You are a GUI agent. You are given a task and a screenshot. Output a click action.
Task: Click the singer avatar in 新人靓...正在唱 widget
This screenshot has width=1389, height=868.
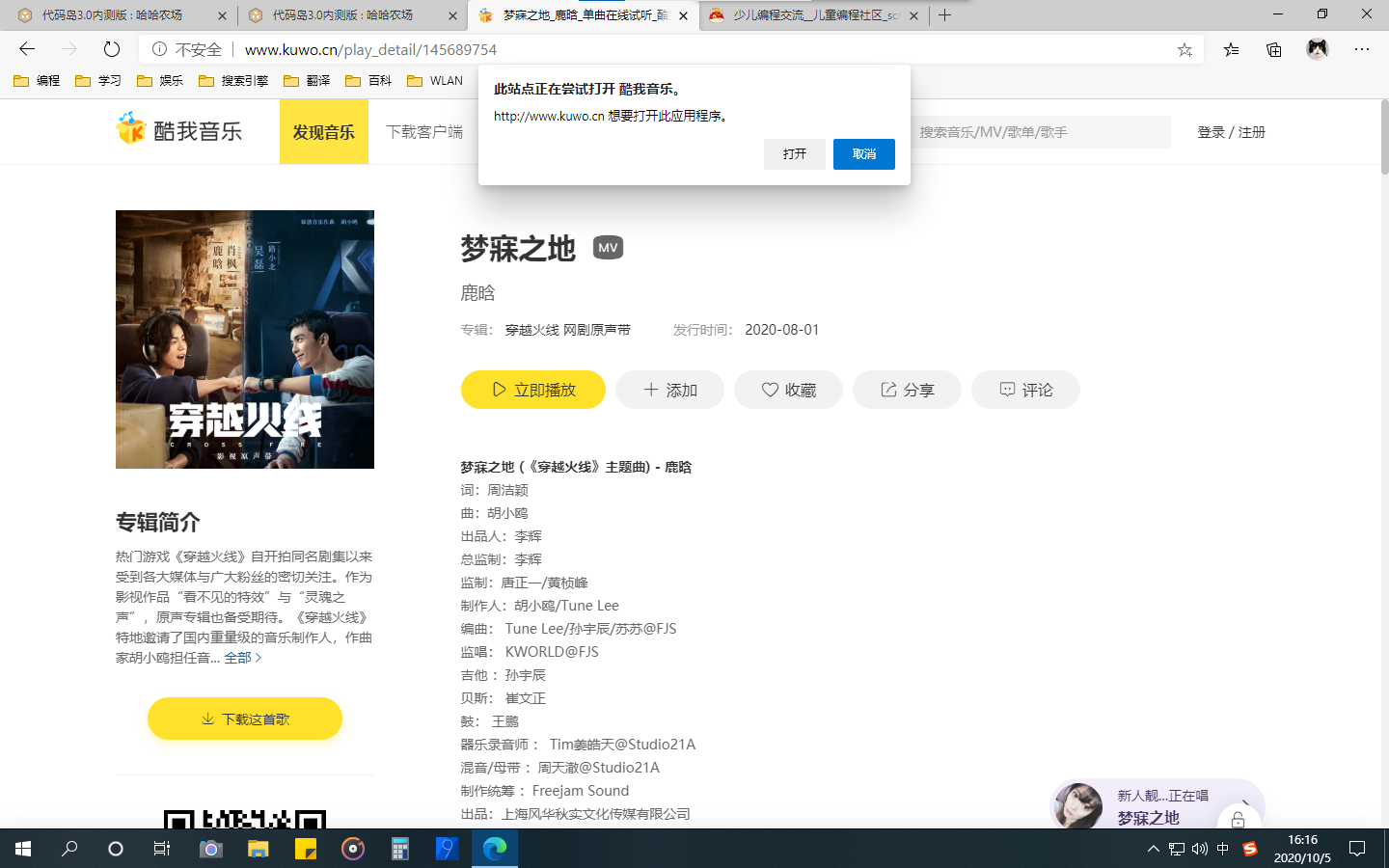point(1078,806)
